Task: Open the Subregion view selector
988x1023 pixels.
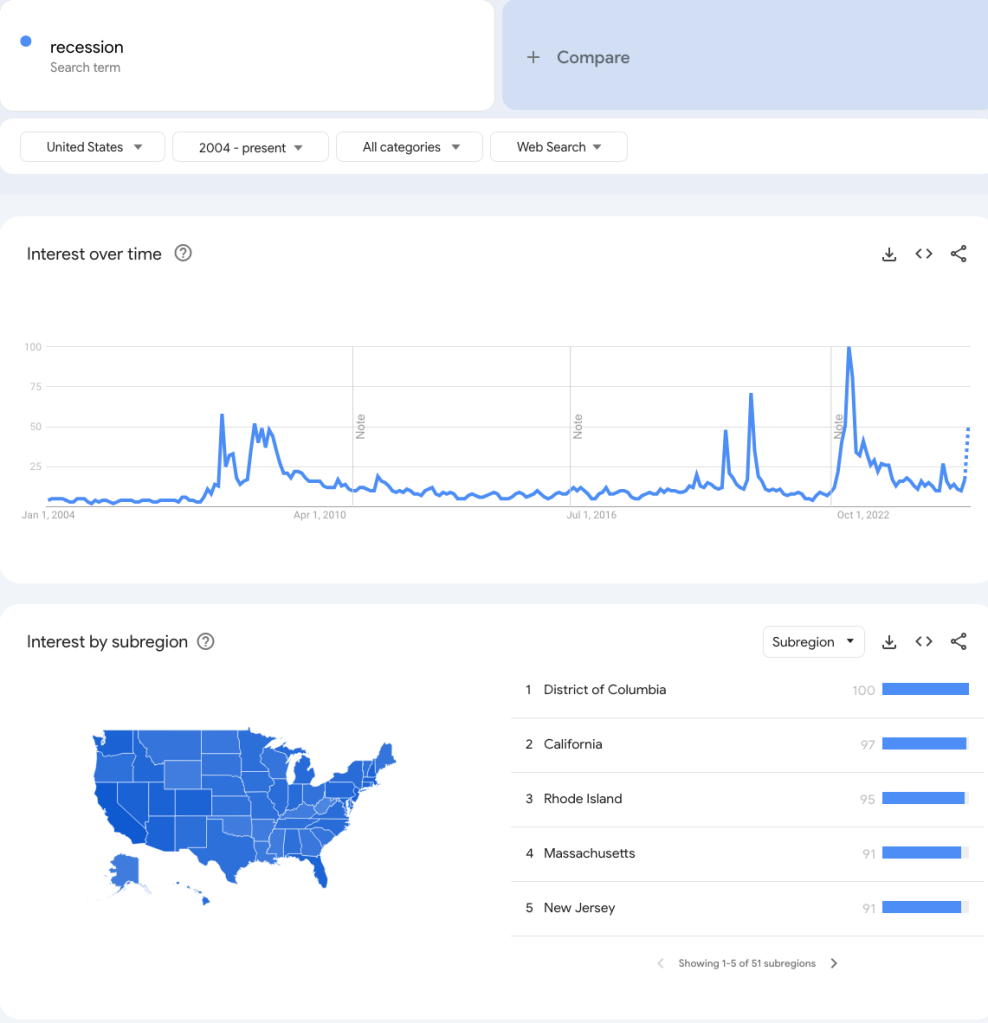Action: (813, 642)
